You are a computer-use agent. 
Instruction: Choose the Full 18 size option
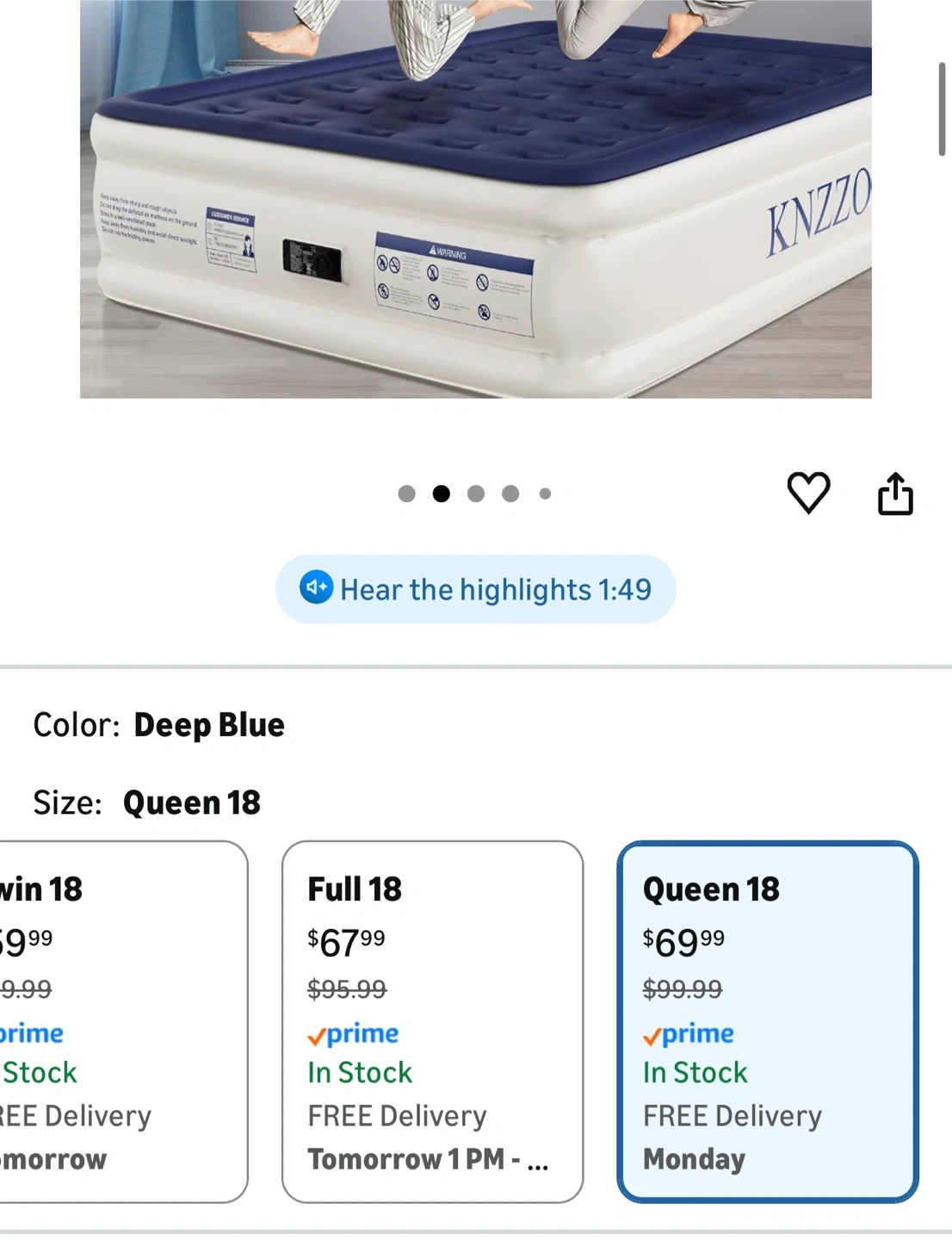[x=432, y=1021]
